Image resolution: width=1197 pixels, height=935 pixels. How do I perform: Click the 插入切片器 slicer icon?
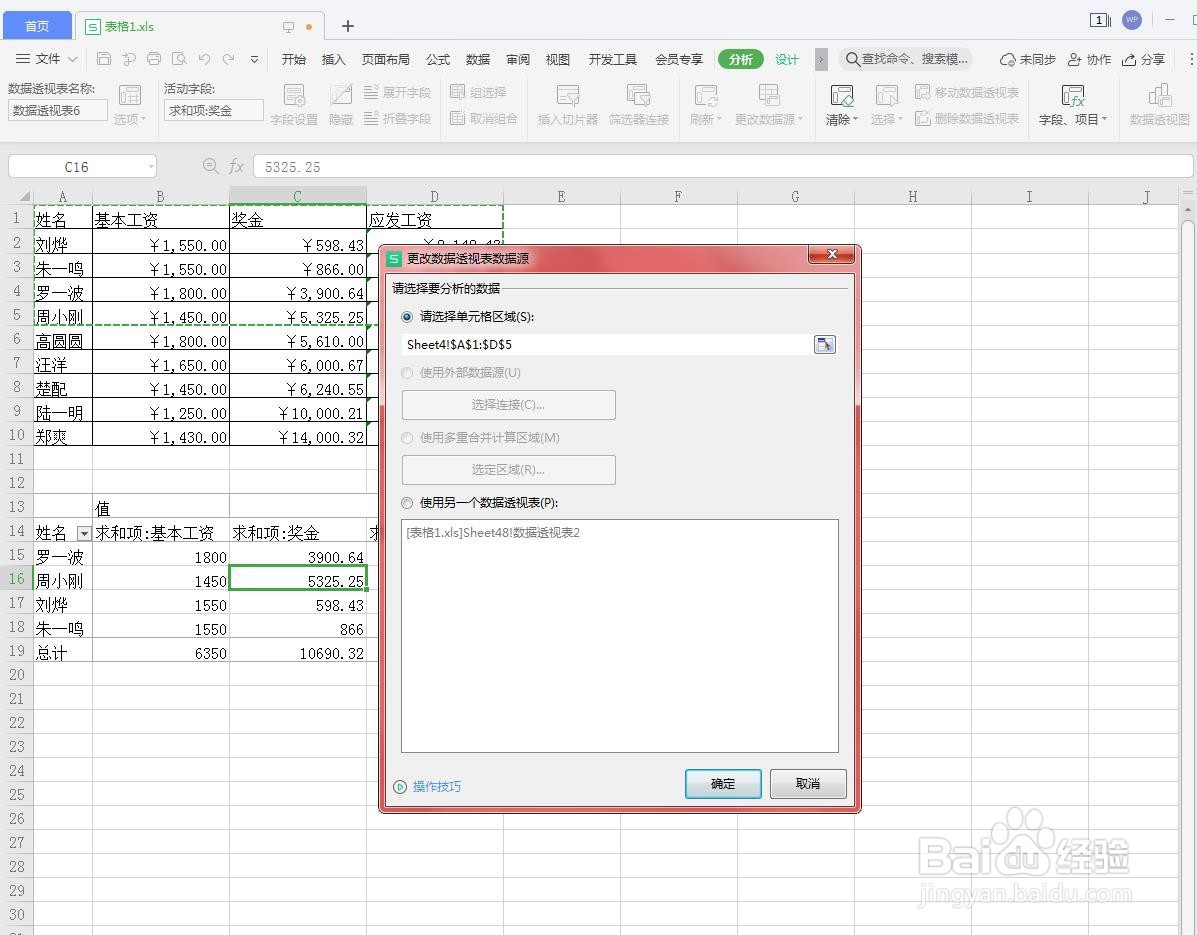click(568, 95)
